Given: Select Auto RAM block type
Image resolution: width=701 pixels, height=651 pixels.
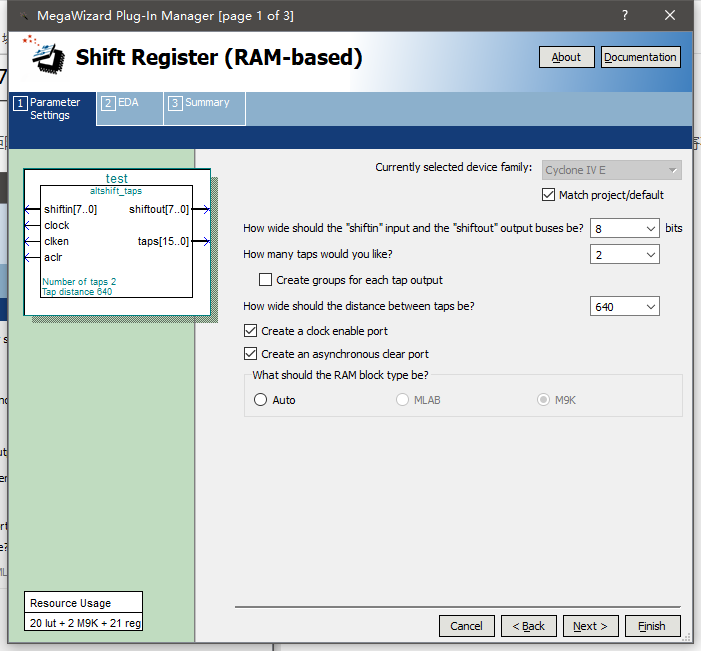Looking at the screenshot, I should 260,400.
